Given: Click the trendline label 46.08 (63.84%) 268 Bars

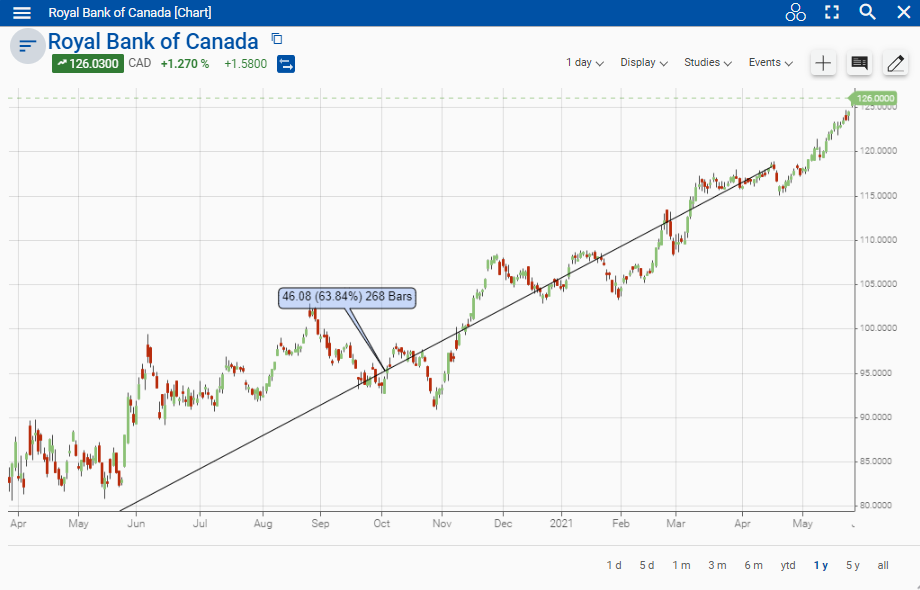Looking at the screenshot, I should [347, 297].
